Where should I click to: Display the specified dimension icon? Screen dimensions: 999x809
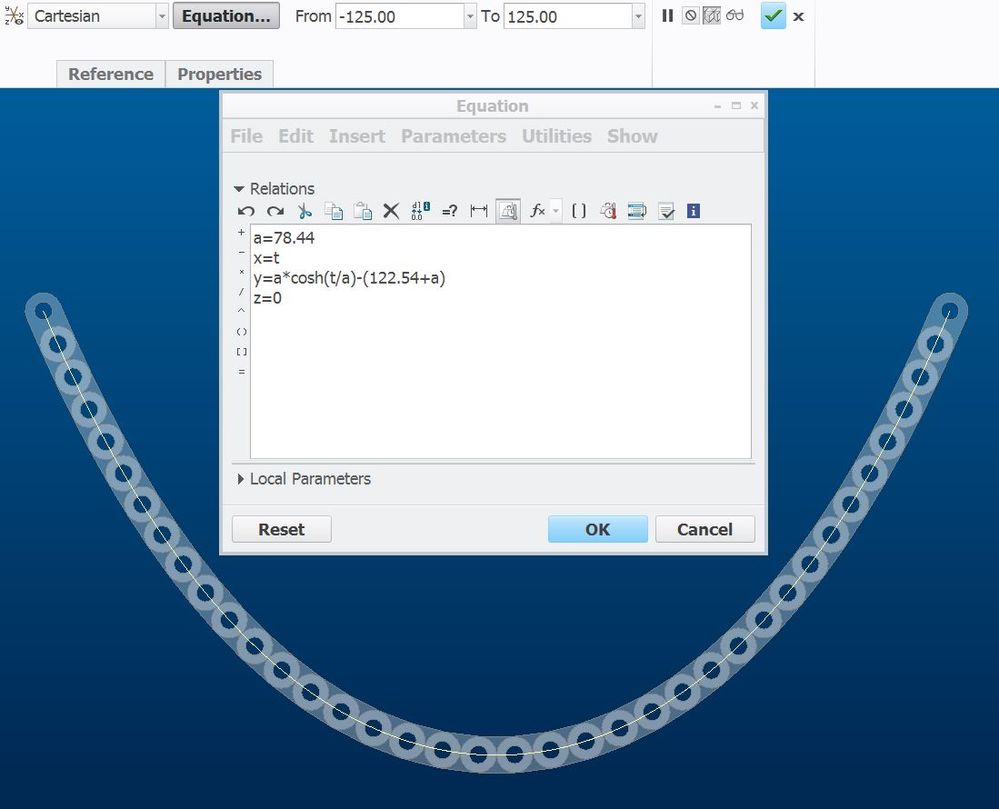(478, 211)
